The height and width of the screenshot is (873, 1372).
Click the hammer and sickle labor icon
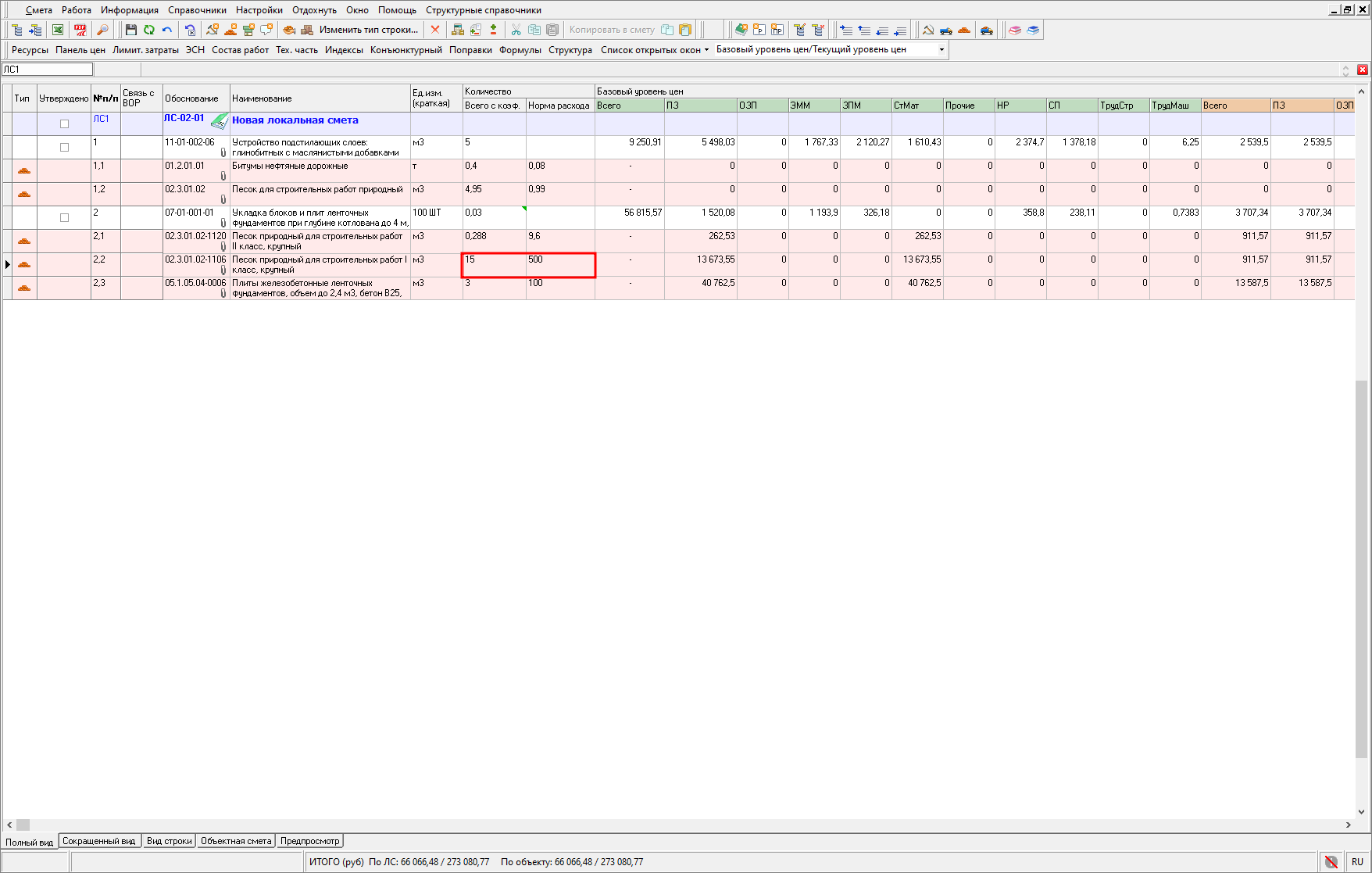point(928,30)
